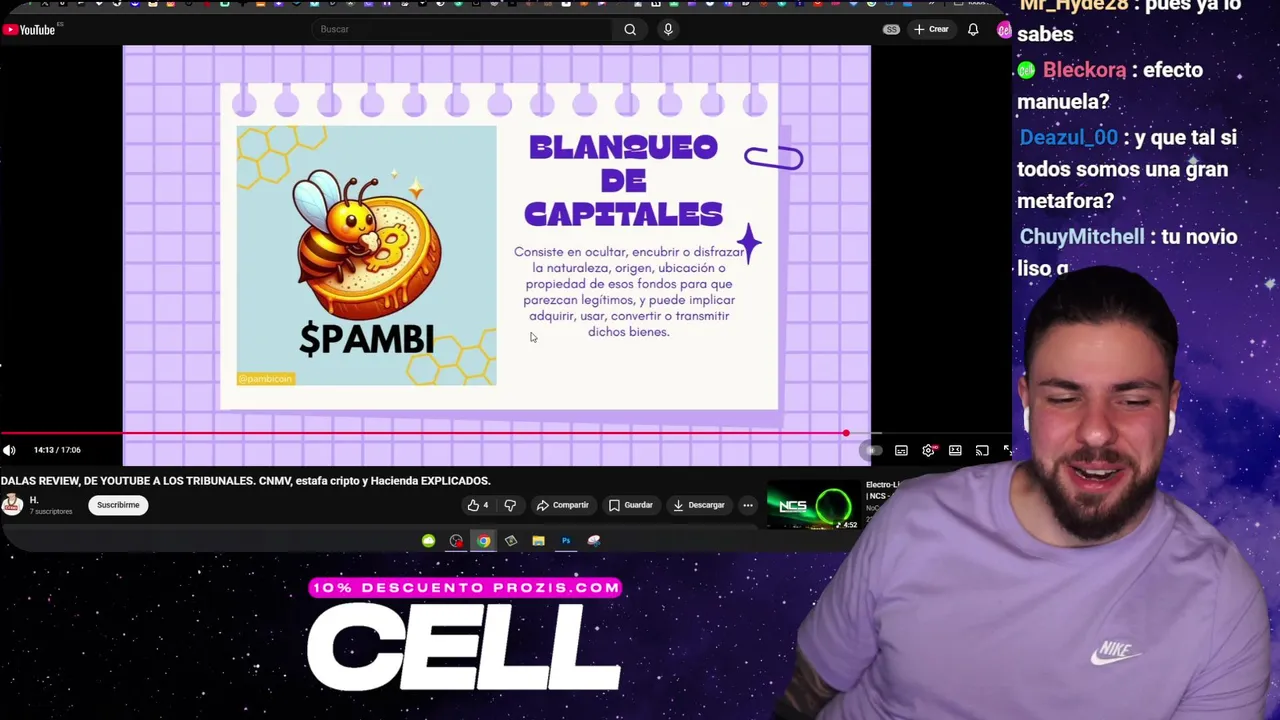Click chat username Deazul_00
Screen dimensions: 1280x720
click(1068, 137)
